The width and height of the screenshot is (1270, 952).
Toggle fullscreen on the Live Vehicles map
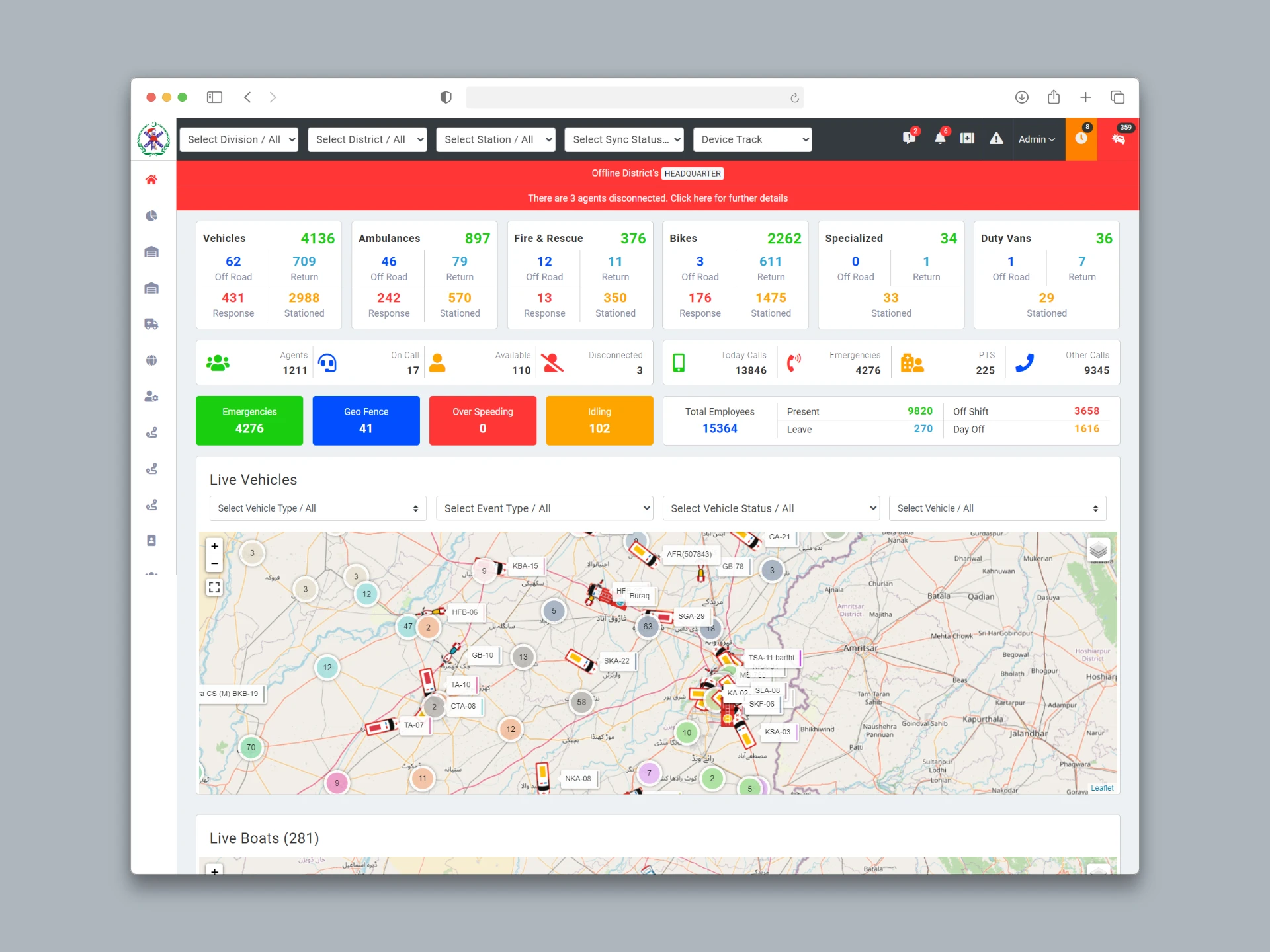coord(214,587)
